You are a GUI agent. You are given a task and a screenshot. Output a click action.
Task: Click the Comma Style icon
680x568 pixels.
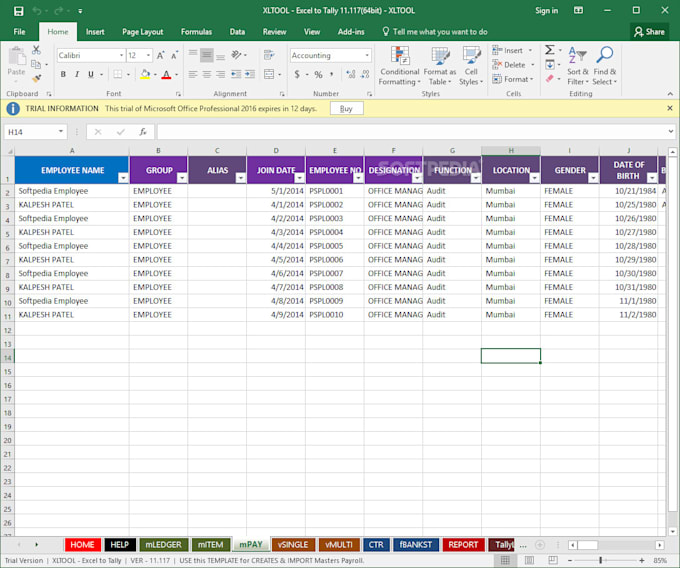(331, 74)
